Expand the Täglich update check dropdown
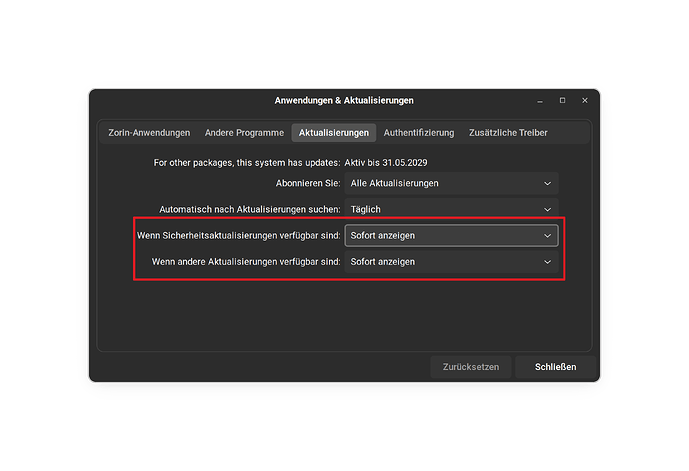This screenshot has height=471, width=689. click(x=451, y=209)
